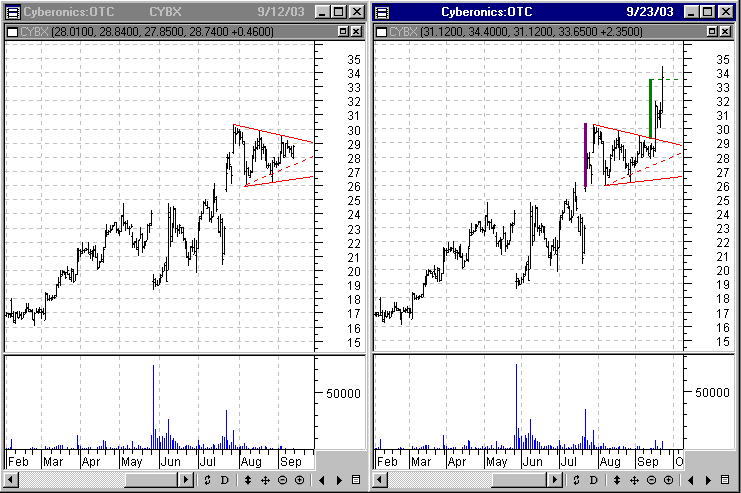
Task: Click the scrollbar thumb in the 9/12/03 window
Action: tap(152, 480)
